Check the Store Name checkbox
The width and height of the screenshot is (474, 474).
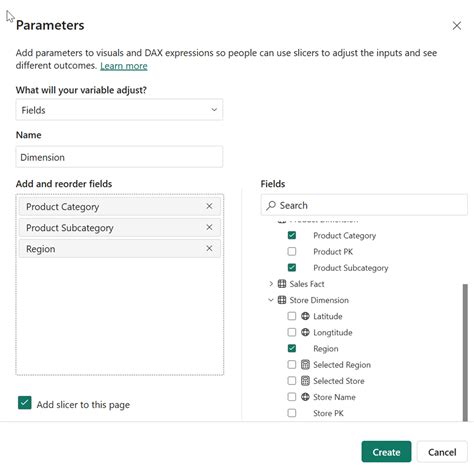[292, 397]
